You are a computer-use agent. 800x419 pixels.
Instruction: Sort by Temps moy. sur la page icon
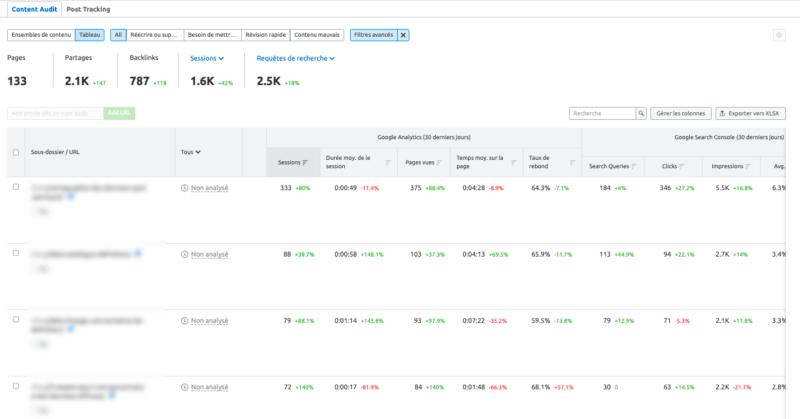(x=514, y=163)
